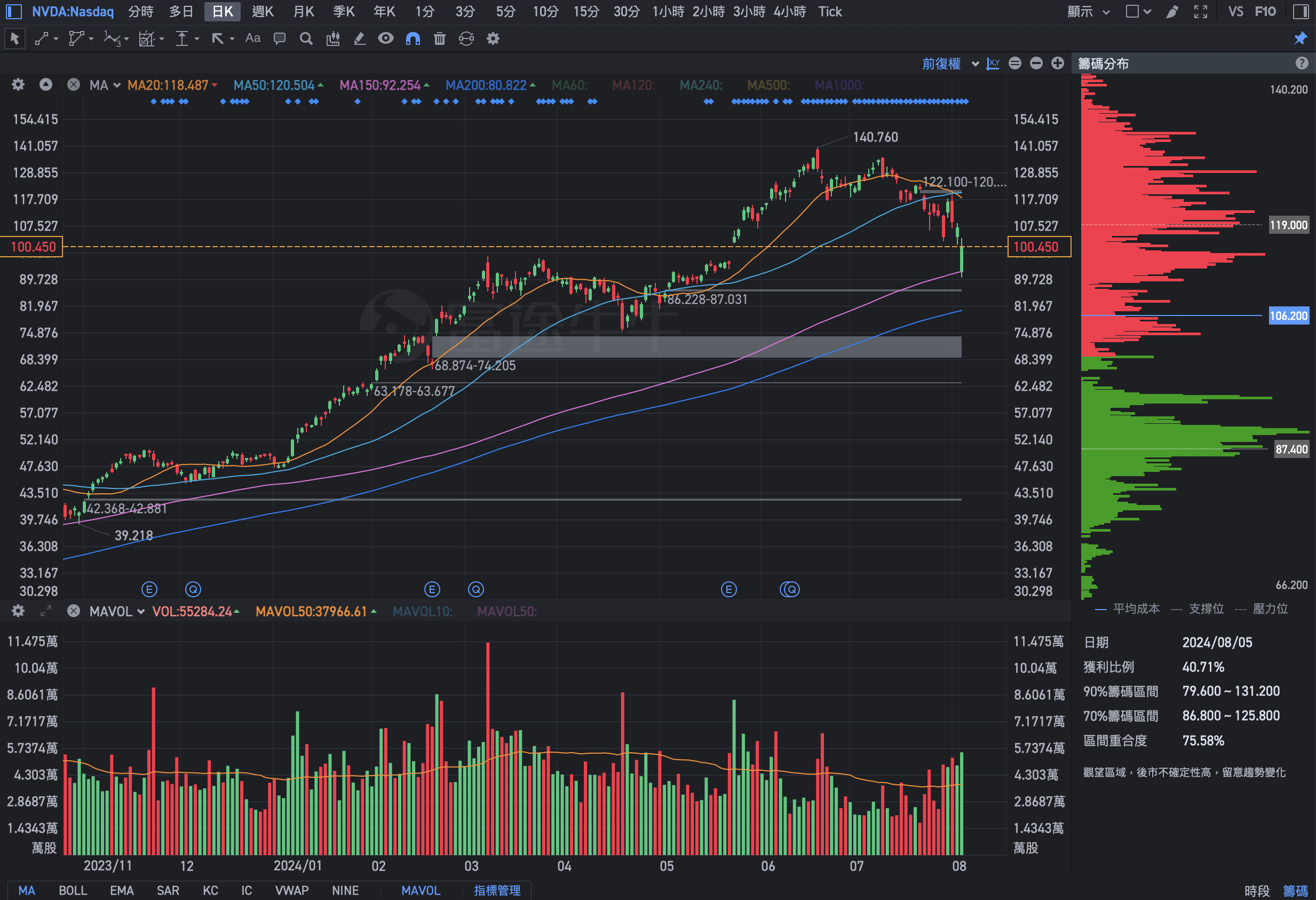Screen dimensions: 1316x900
Task: Click the chip distribution help icon
Action: (1301, 64)
